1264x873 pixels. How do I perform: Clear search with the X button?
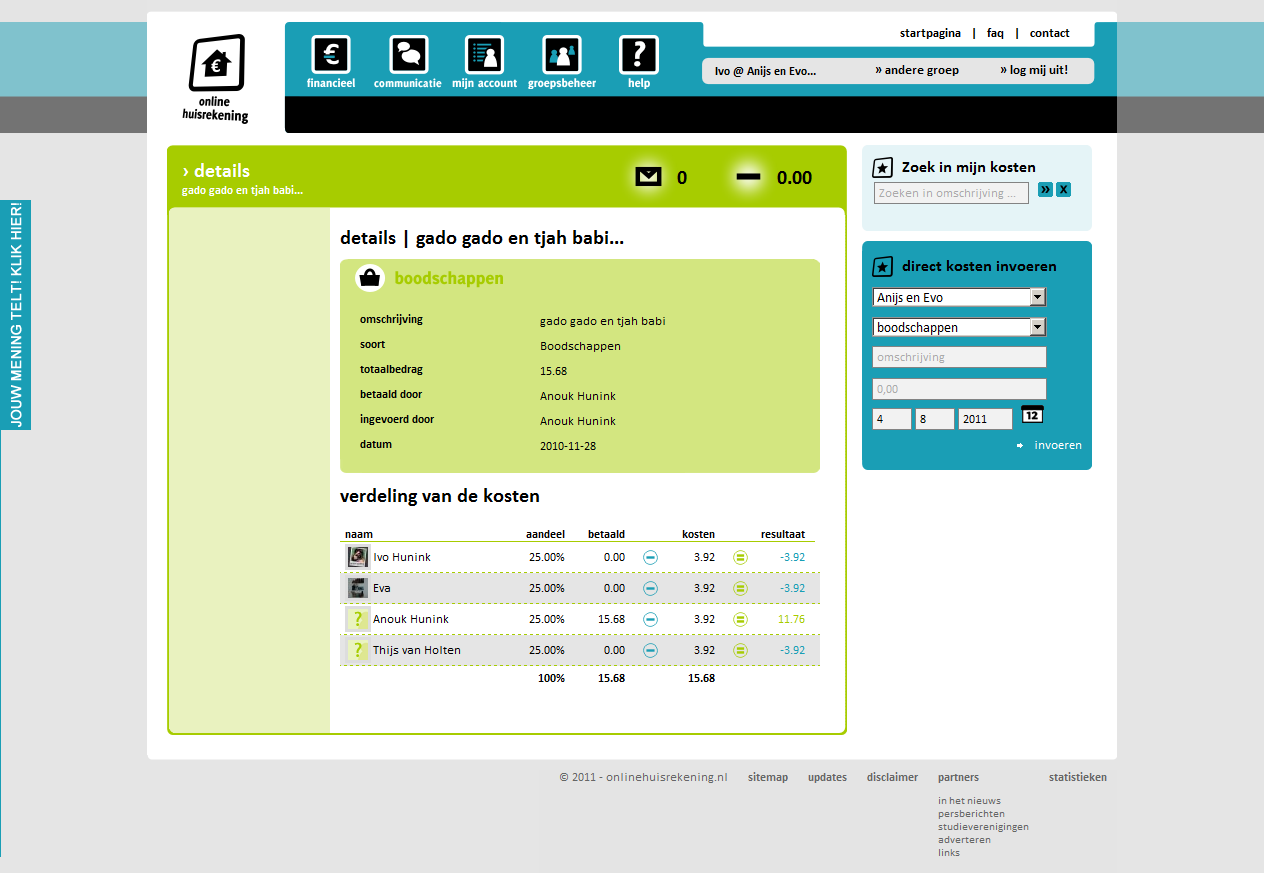(1063, 190)
